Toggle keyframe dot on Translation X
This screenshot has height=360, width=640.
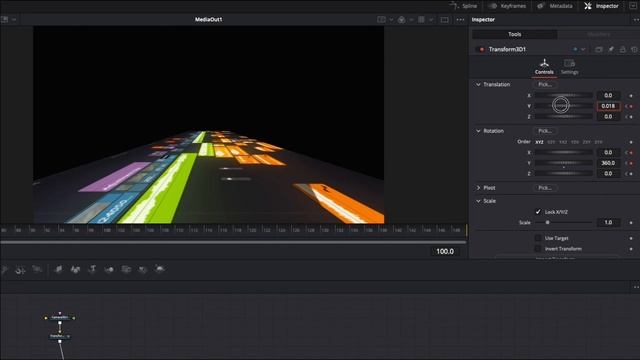(x=631, y=96)
